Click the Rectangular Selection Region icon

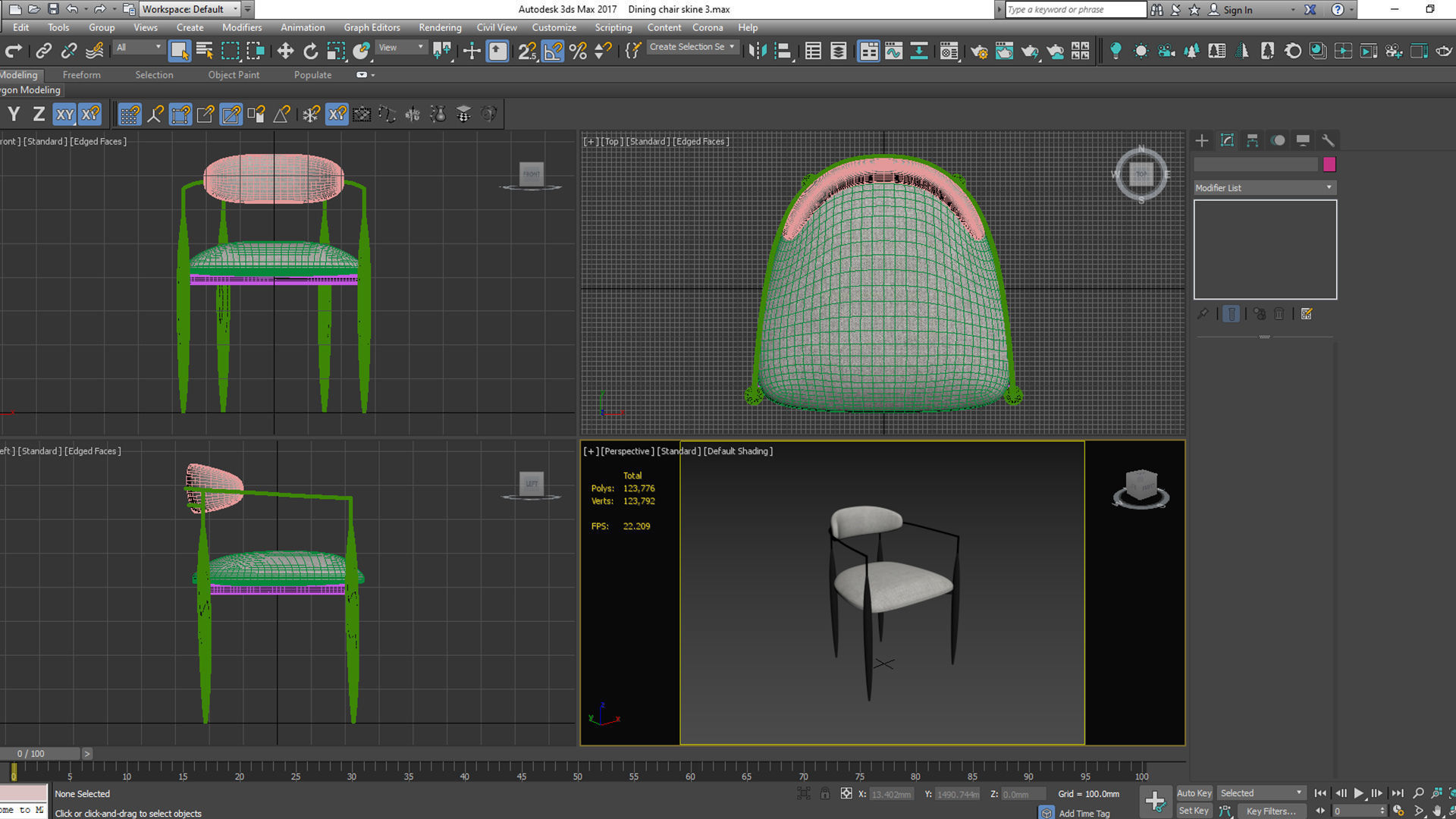(x=230, y=51)
